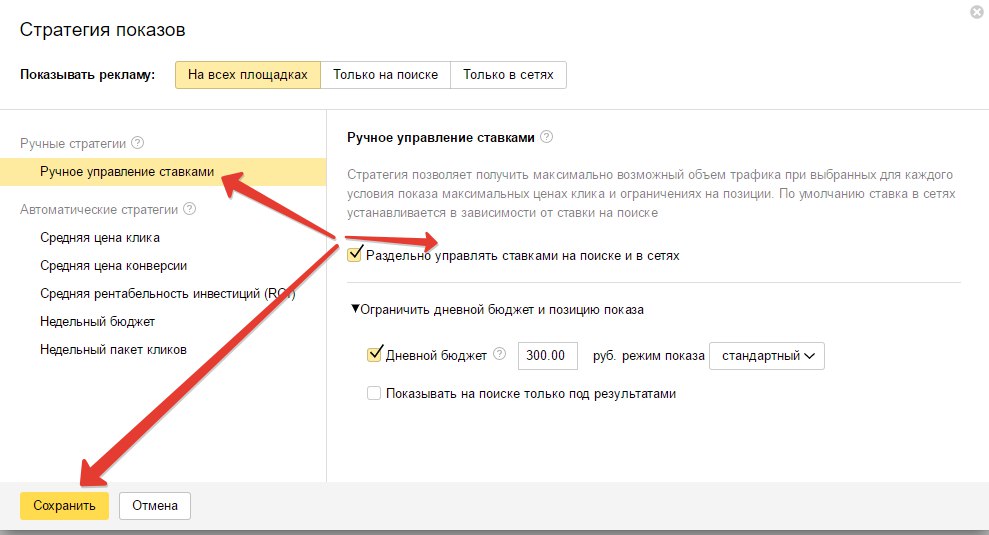Click help icon beside Автоматические стратегии

(190, 209)
